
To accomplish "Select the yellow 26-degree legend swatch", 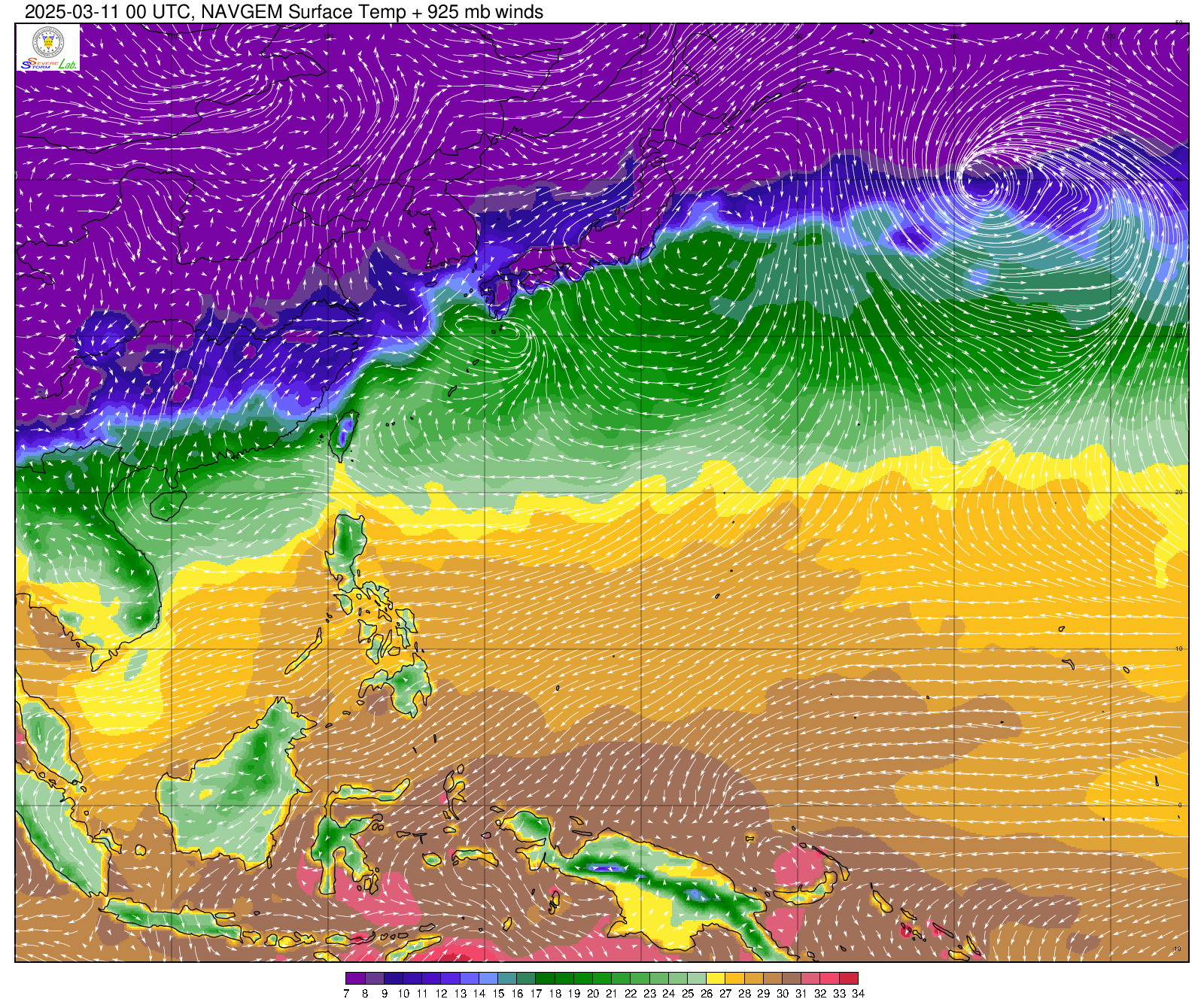I will 716,979.
